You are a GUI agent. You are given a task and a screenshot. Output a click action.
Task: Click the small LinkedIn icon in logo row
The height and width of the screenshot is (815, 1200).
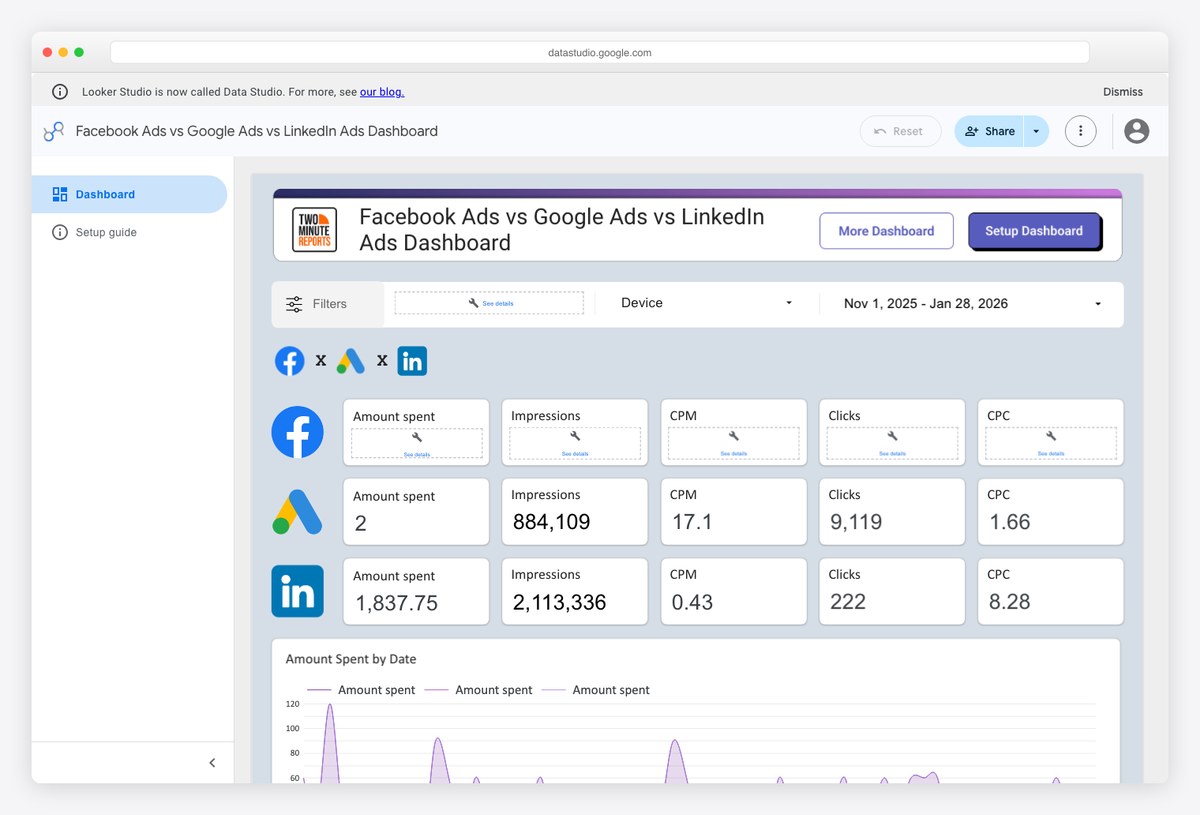pyautogui.click(x=412, y=361)
